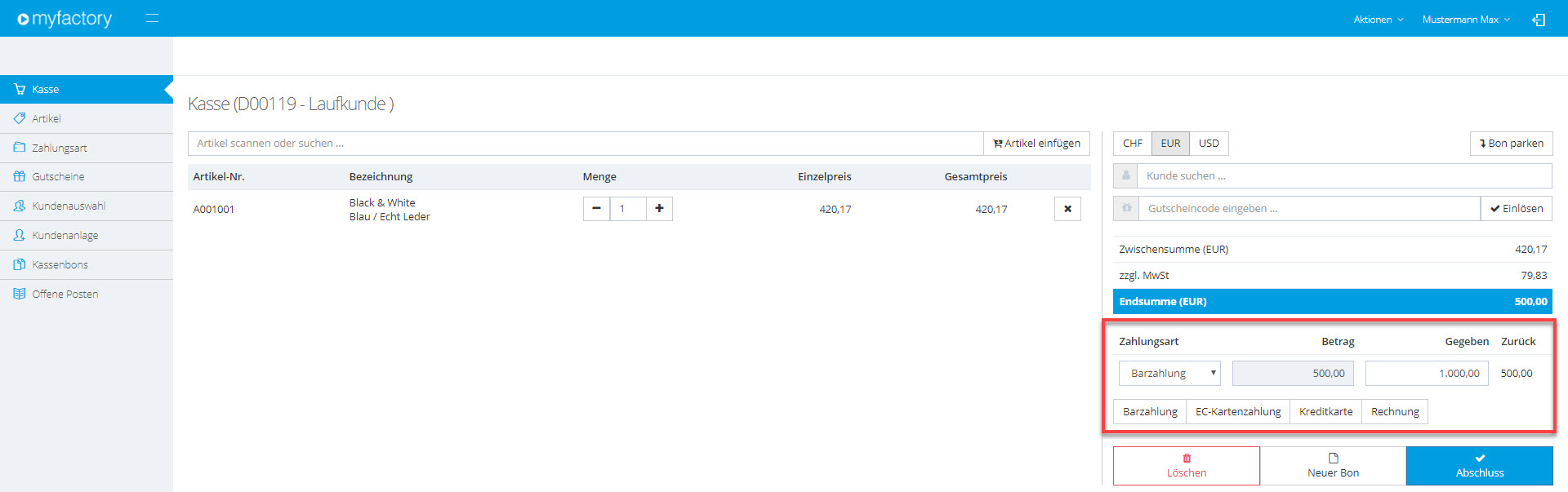Focus the Gutscheincode eingeben field
The width and height of the screenshot is (1568, 492).
tap(1309, 209)
